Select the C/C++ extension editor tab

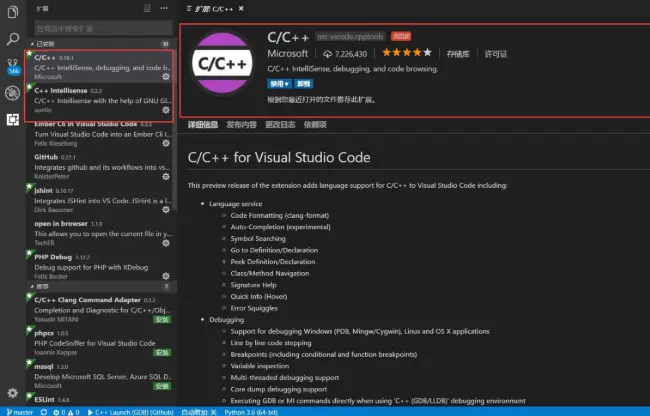(x=214, y=9)
